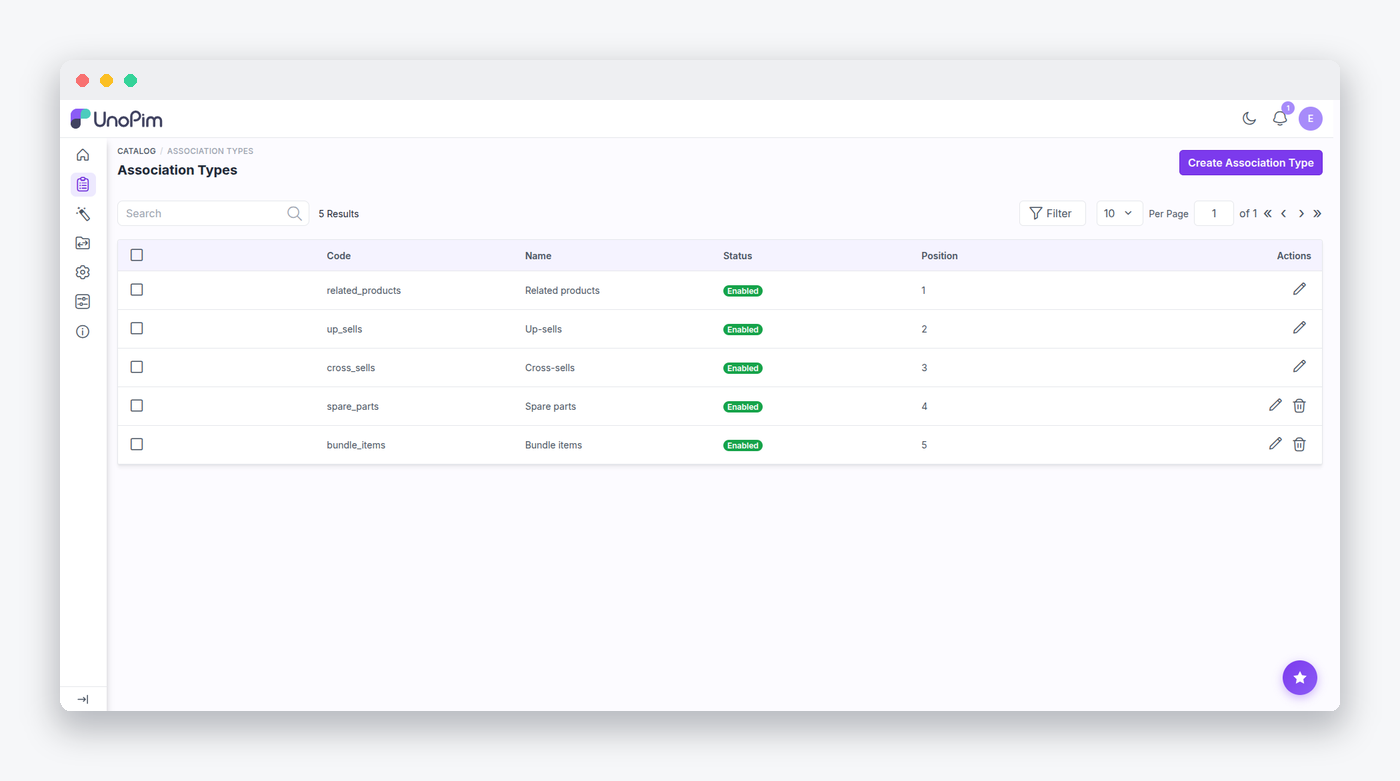Open the Settings gear icon in sidebar
Viewport: 1400px width, 781px height.
click(x=83, y=272)
